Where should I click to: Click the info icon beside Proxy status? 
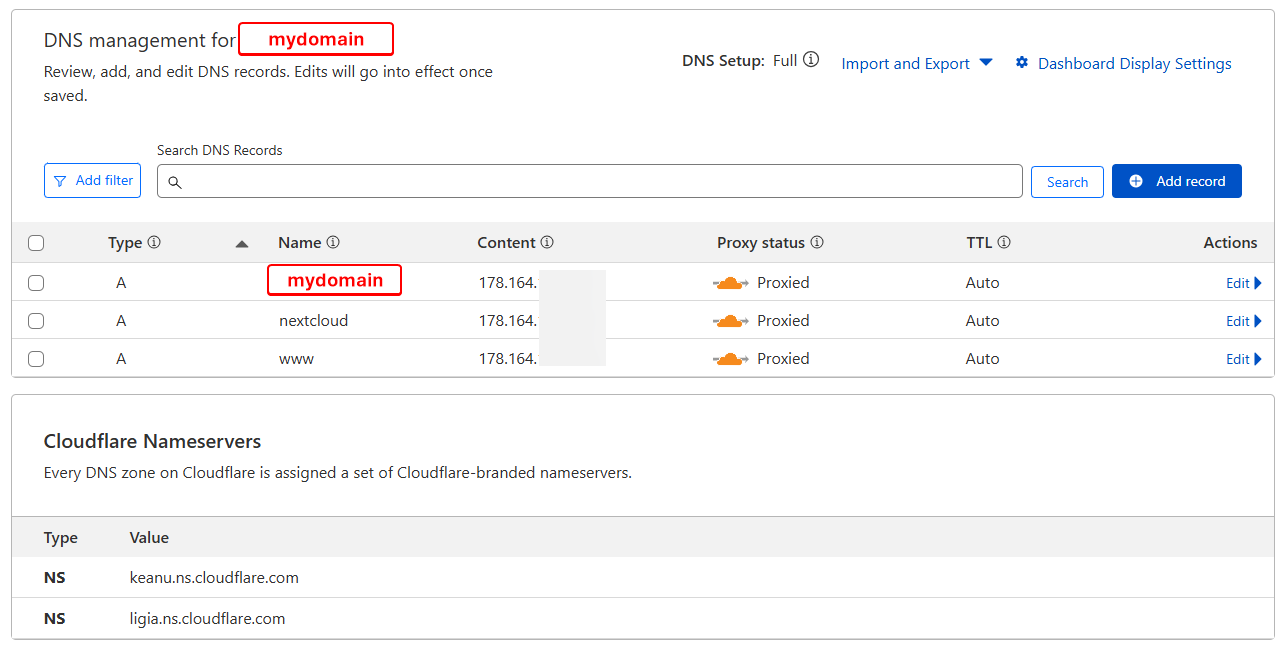(817, 242)
